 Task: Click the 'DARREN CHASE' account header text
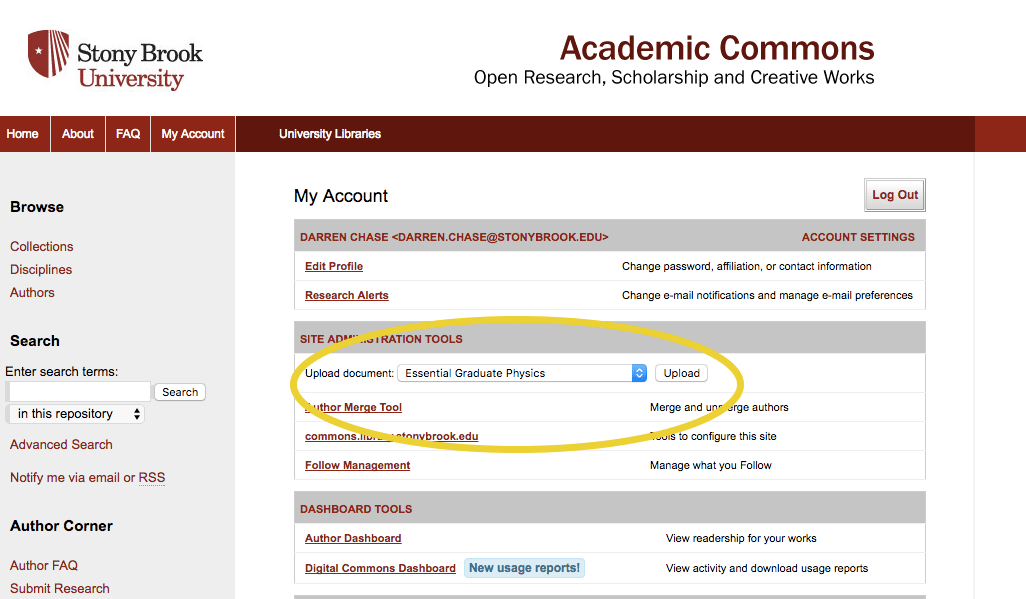tap(454, 237)
